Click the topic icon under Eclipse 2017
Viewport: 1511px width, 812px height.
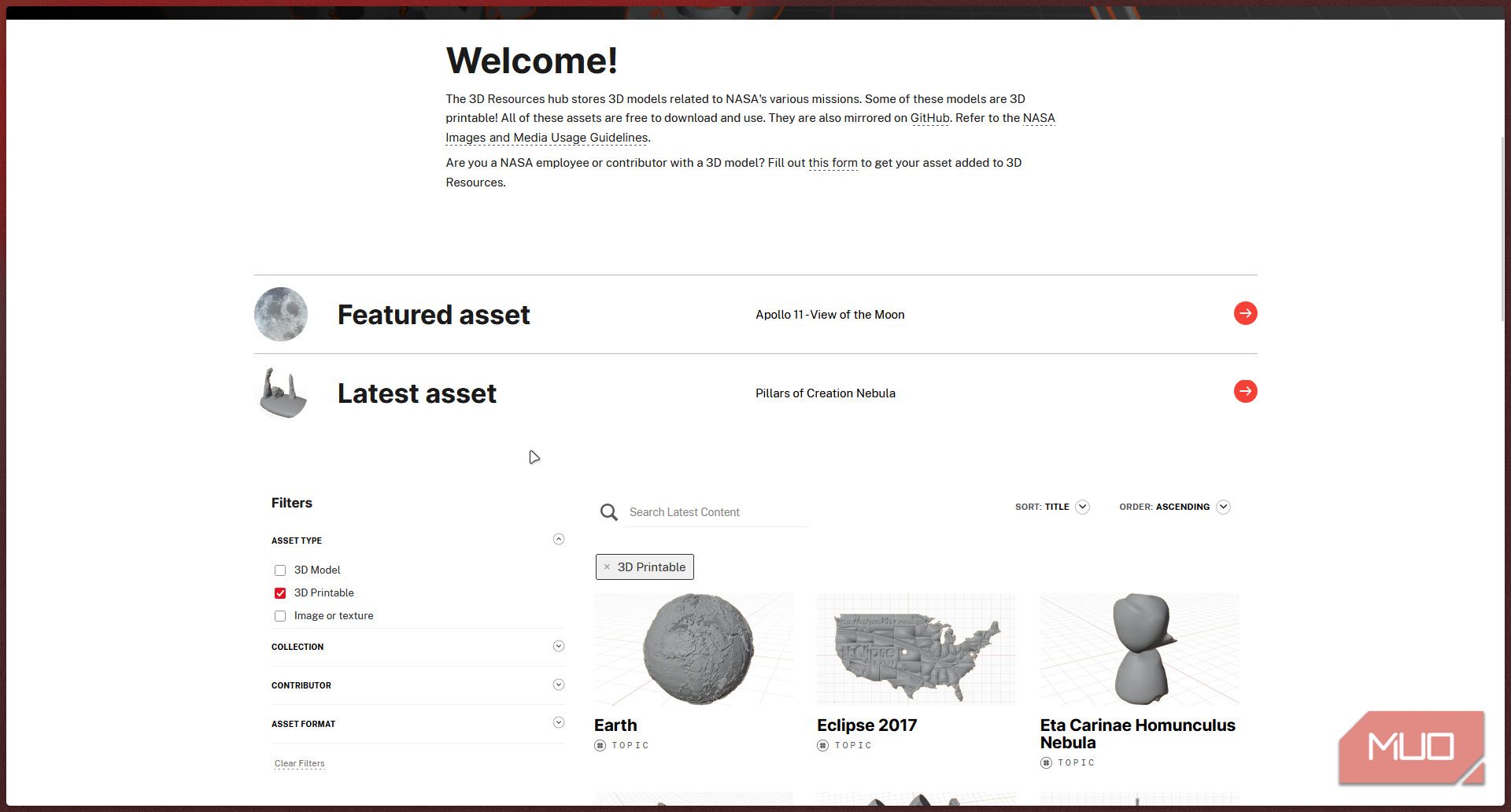tap(822, 745)
